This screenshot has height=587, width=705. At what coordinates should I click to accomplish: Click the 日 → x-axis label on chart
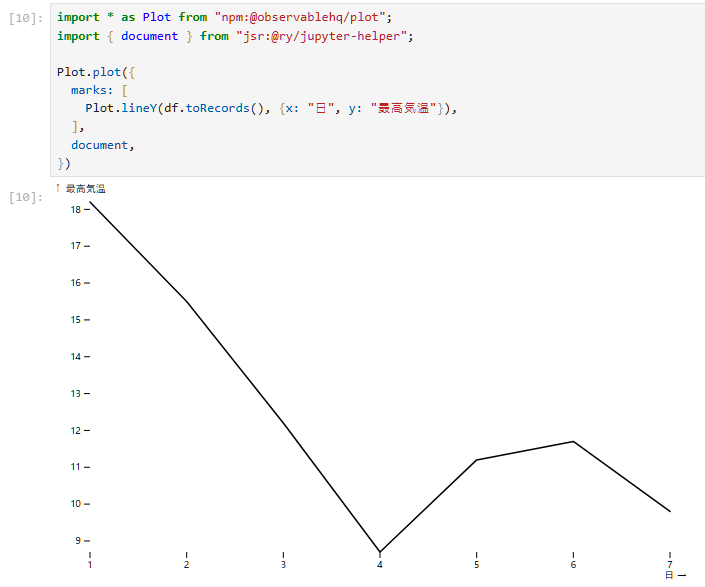(675, 575)
